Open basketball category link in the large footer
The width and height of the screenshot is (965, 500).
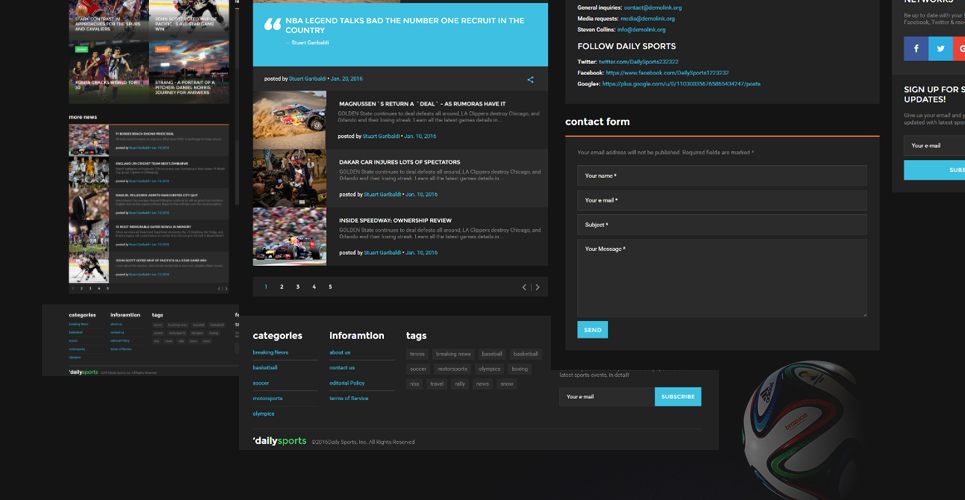(x=265, y=368)
